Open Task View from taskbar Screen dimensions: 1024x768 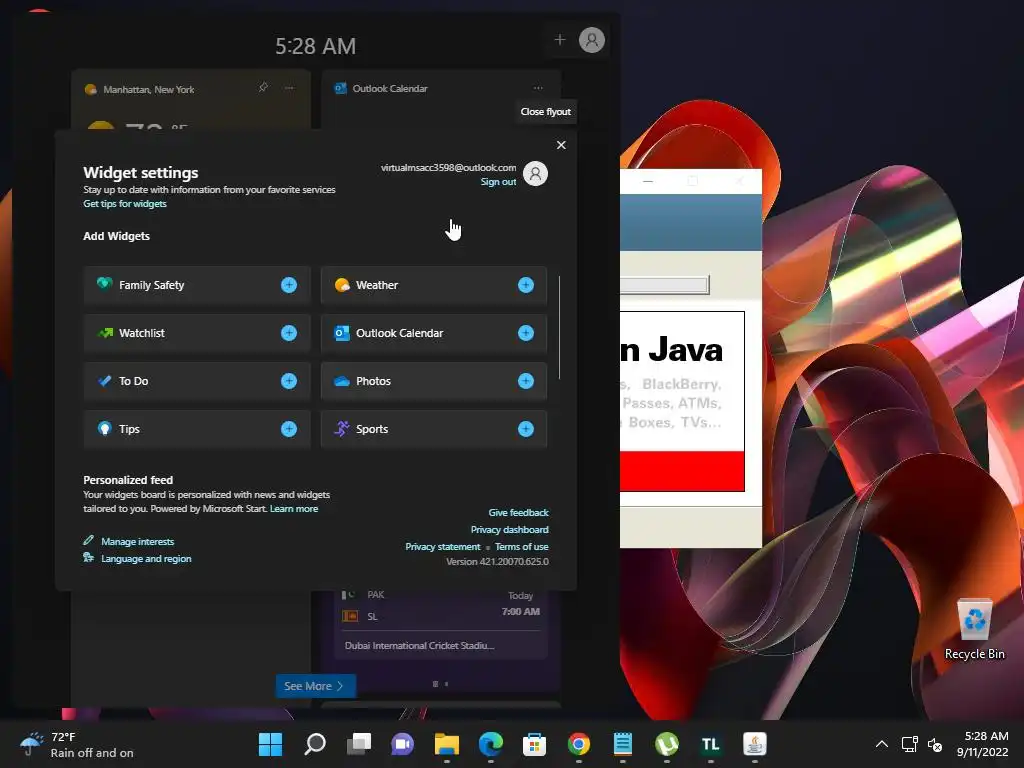click(359, 744)
